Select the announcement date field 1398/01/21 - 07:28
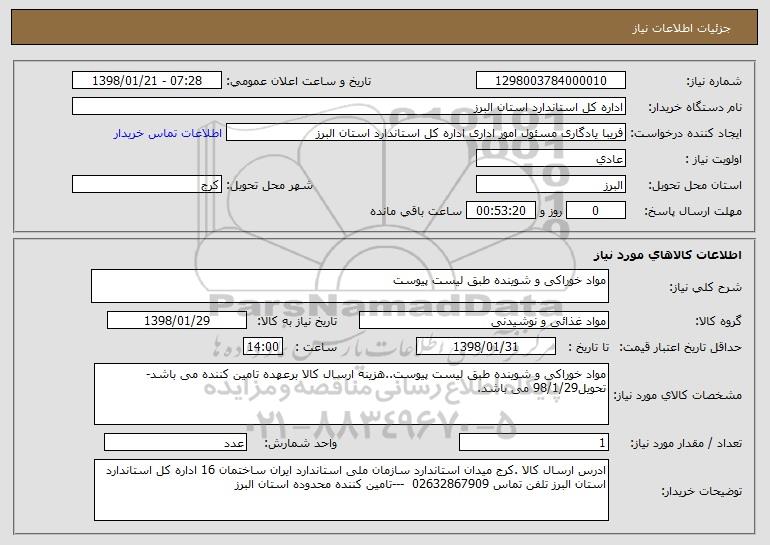770x545 pixels. pos(147,81)
